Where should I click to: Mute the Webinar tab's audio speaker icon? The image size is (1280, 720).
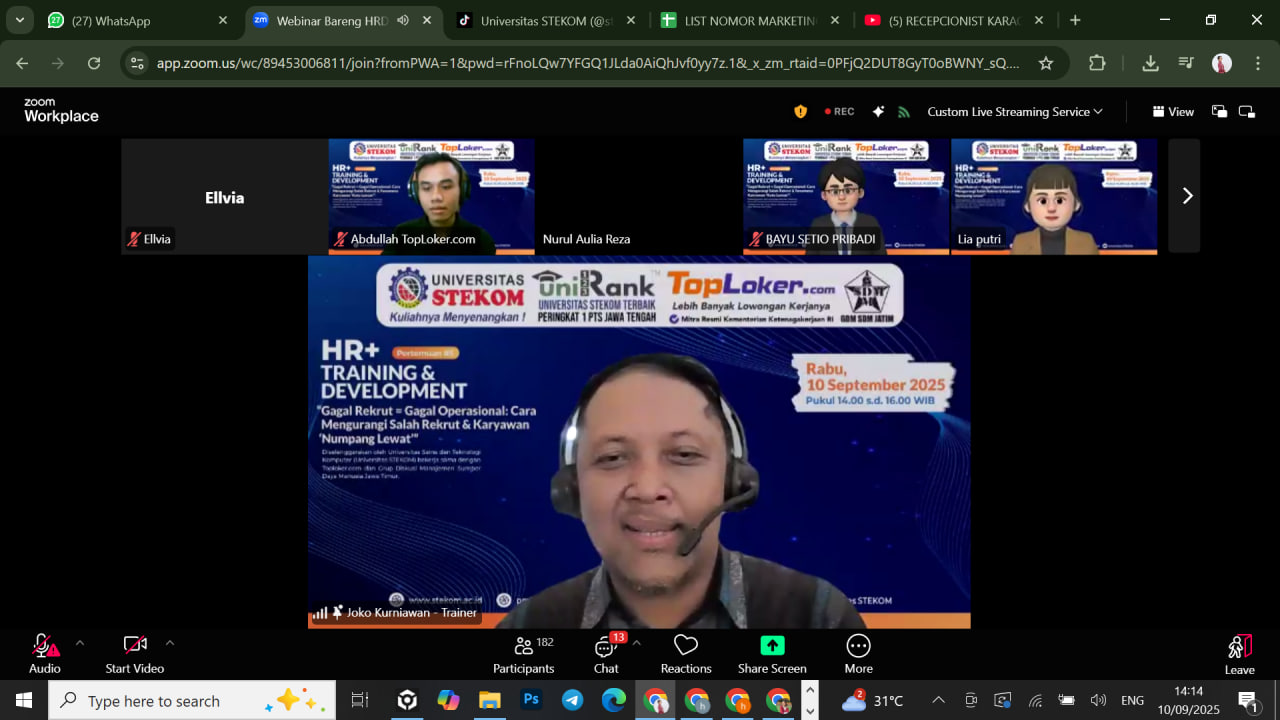point(403,20)
